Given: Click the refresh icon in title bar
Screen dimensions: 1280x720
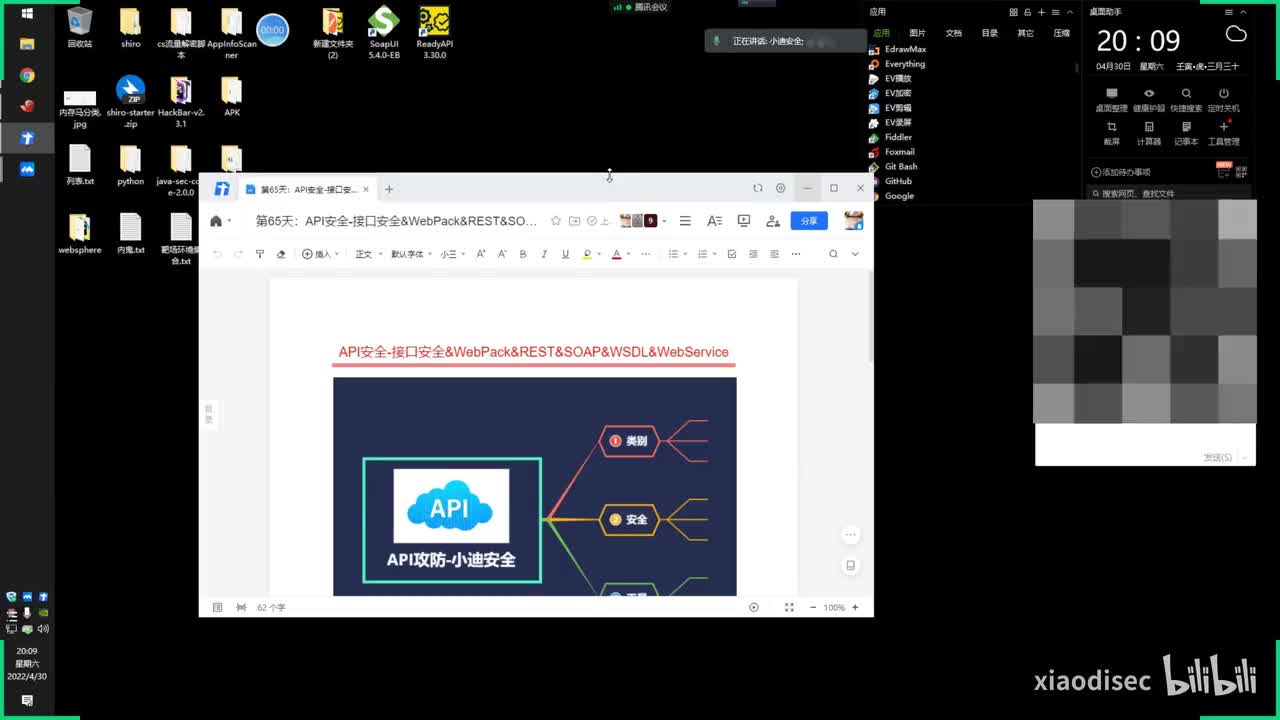Looking at the screenshot, I should (x=757, y=188).
